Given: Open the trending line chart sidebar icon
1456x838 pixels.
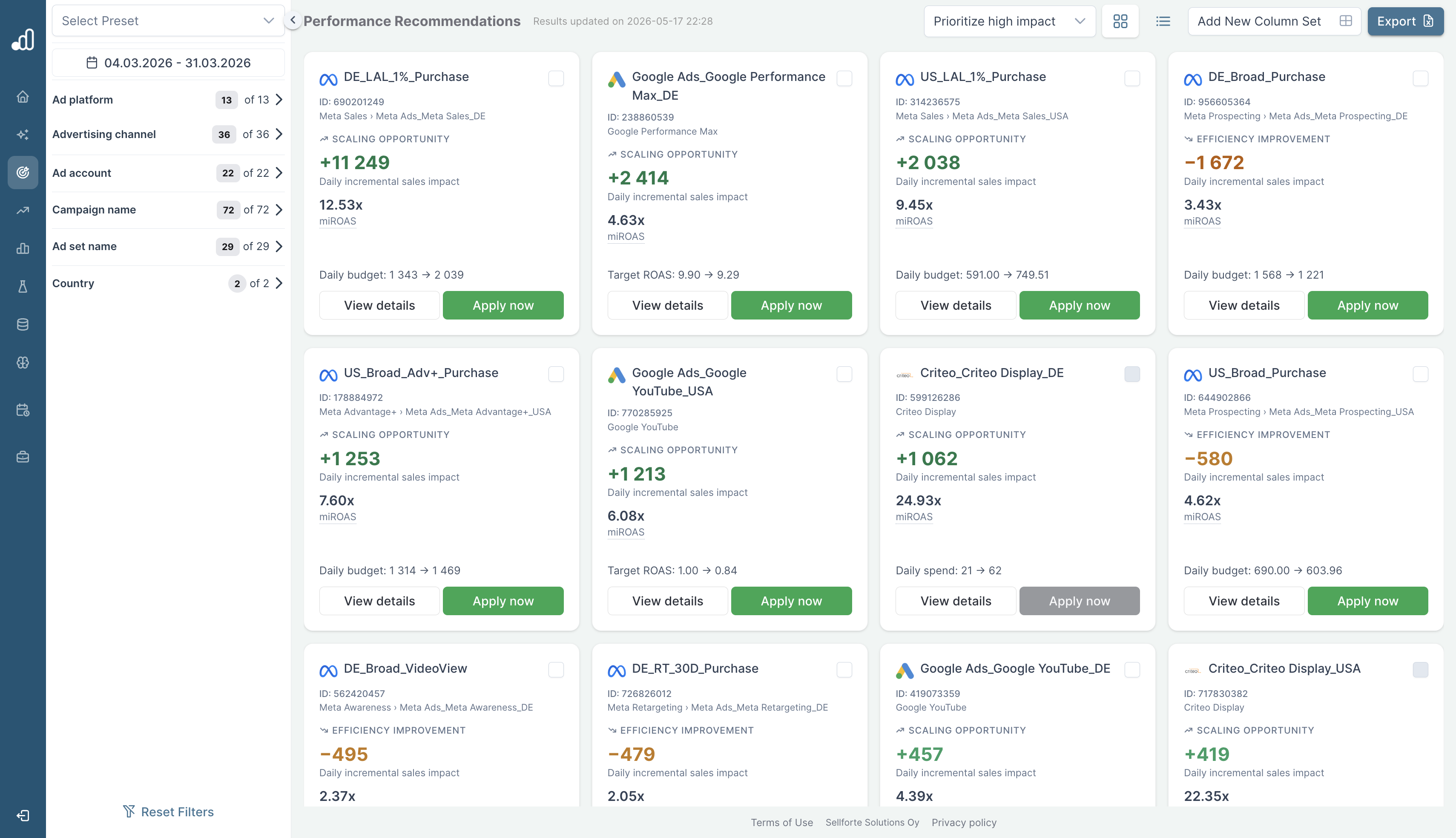Looking at the screenshot, I should [x=23, y=210].
